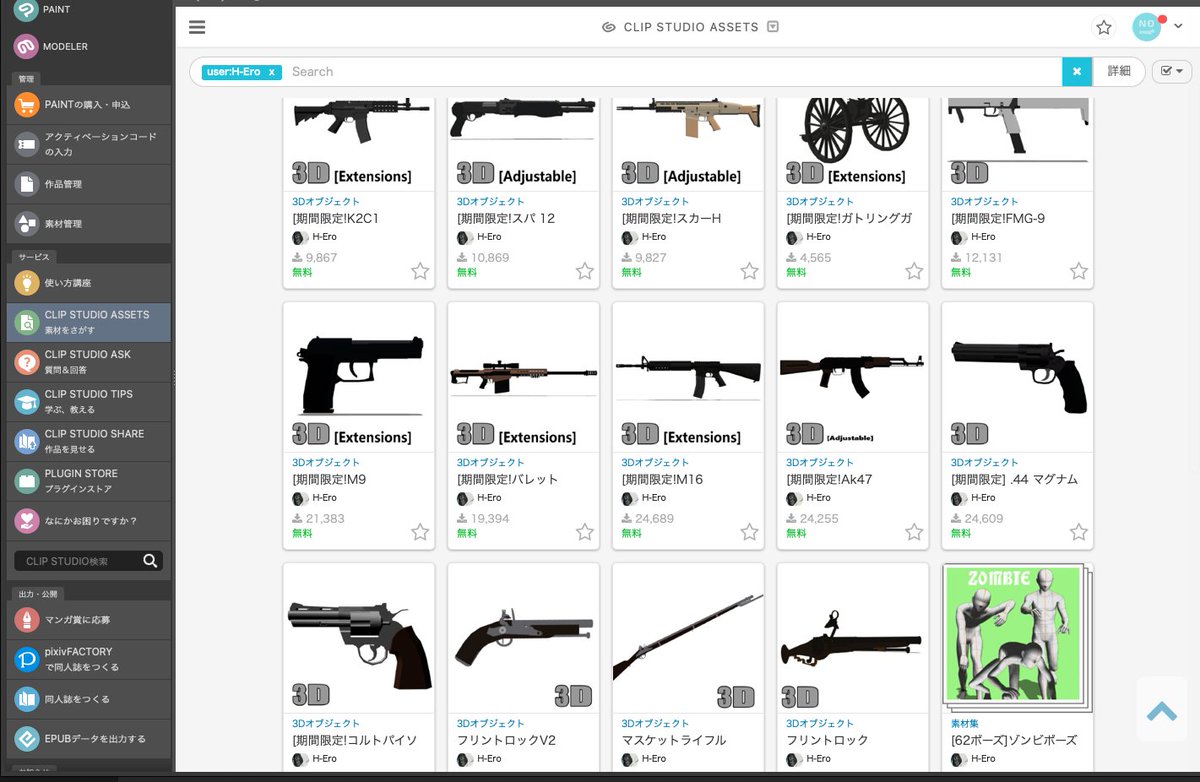Click H-Ero avatar icon under Ak47
Image resolution: width=1200 pixels, height=782 pixels.
tap(793, 498)
